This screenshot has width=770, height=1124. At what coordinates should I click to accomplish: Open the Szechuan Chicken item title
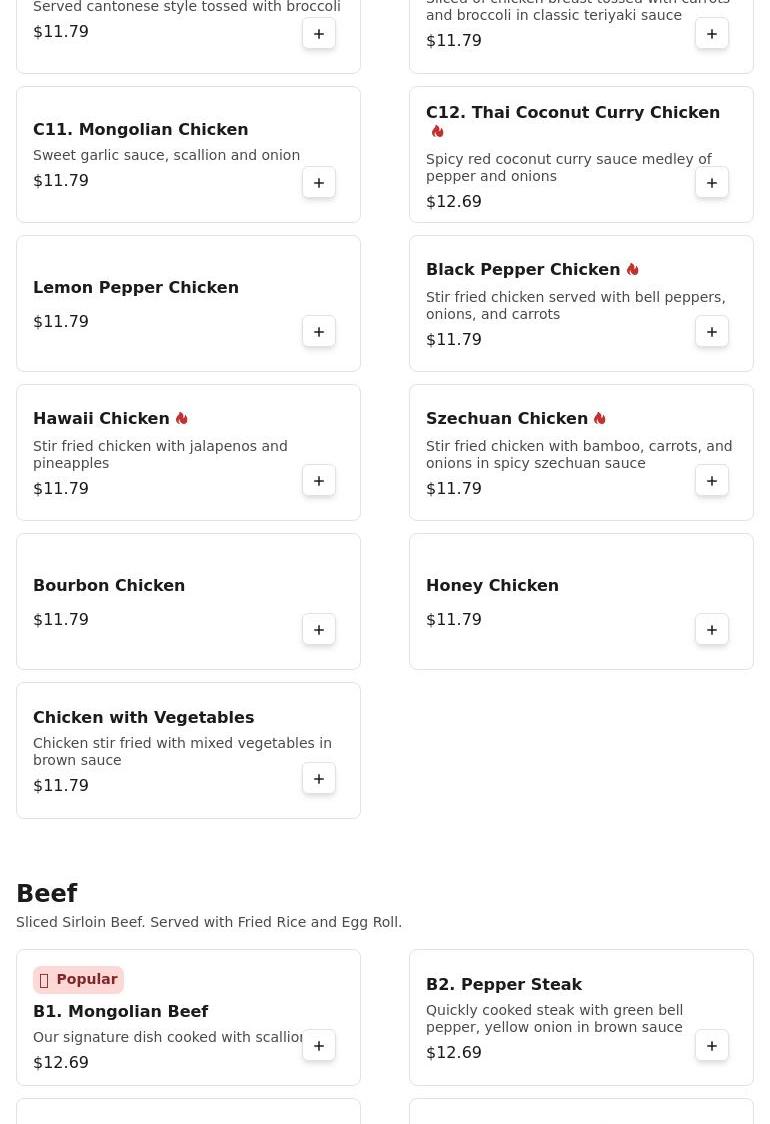(x=507, y=419)
